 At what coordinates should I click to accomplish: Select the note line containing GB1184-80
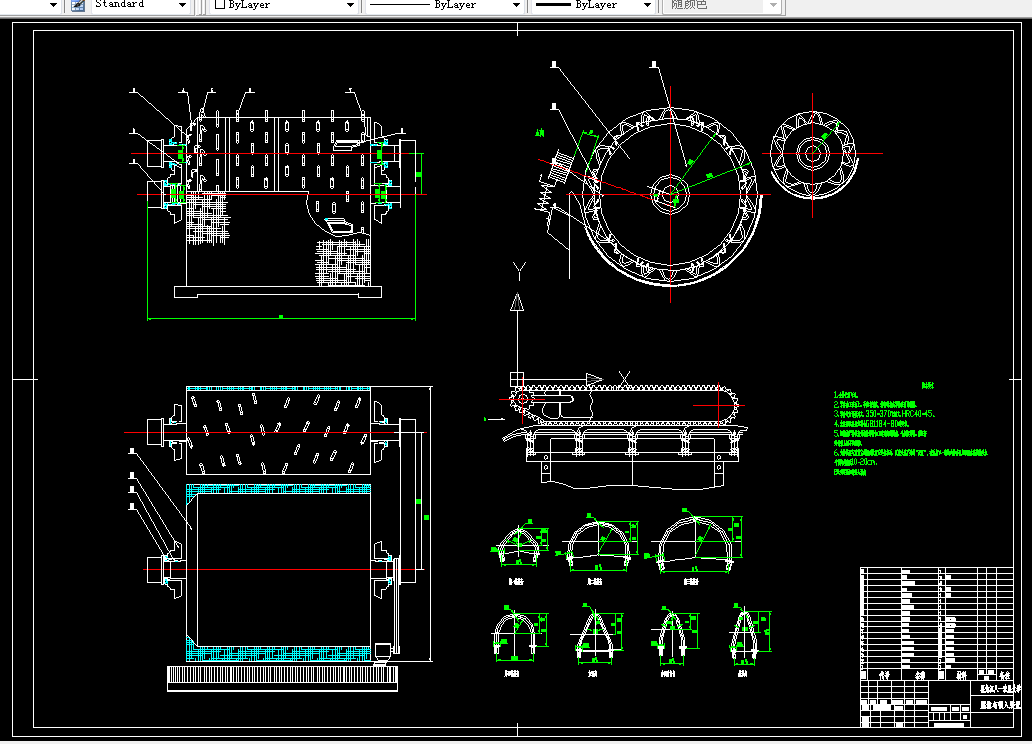point(871,424)
